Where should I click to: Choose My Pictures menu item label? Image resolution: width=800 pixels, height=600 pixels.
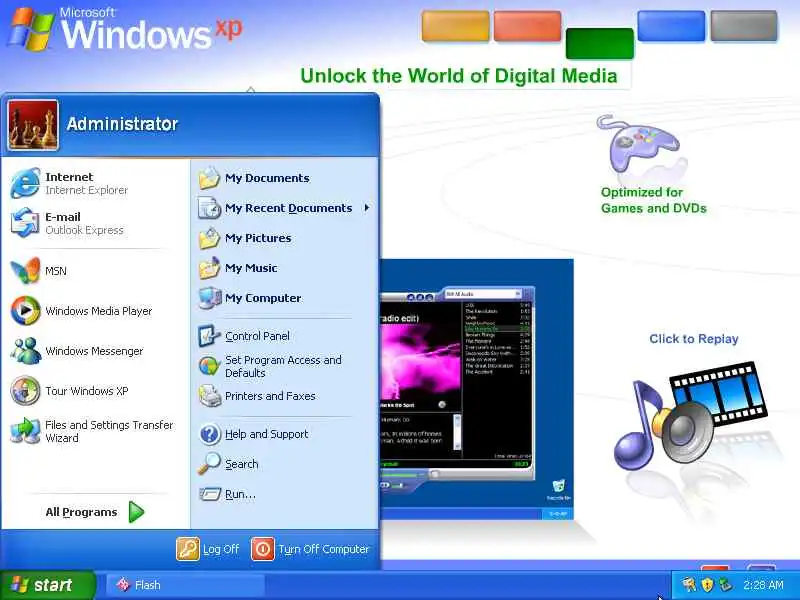[x=258, y=238]
